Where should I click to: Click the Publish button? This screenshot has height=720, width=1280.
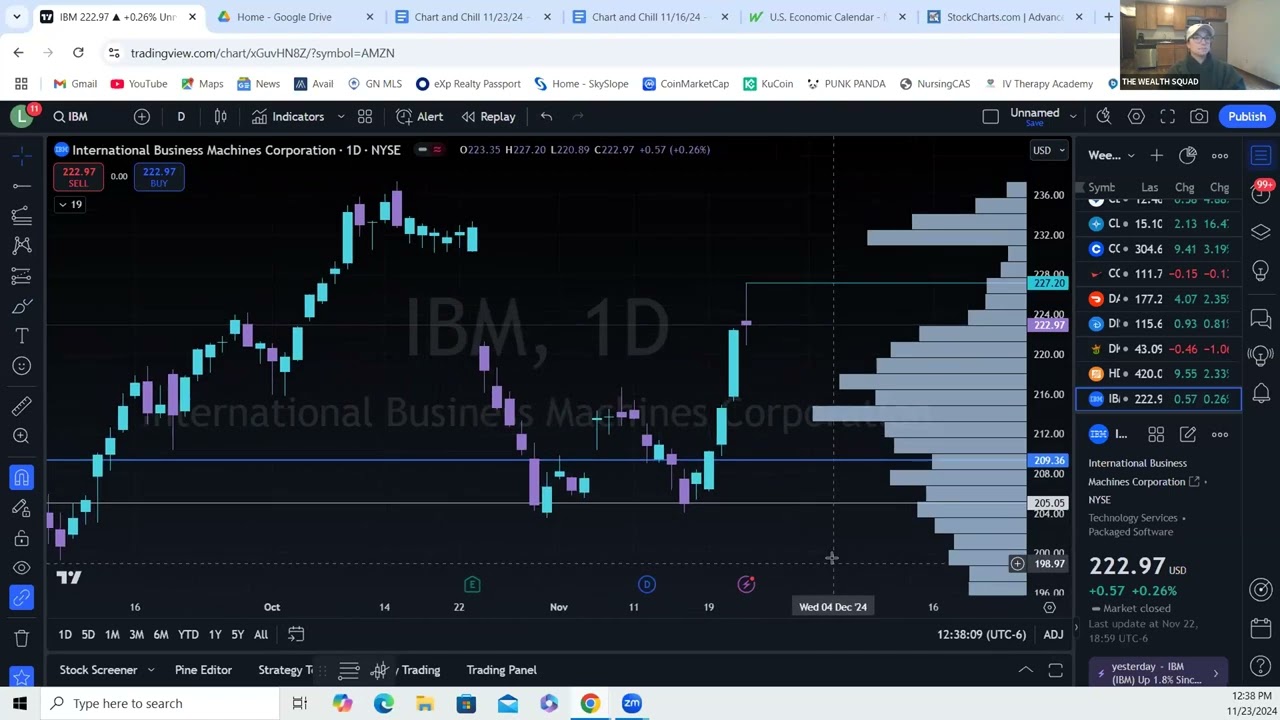pyautogui.click(x=1247, y=117)
